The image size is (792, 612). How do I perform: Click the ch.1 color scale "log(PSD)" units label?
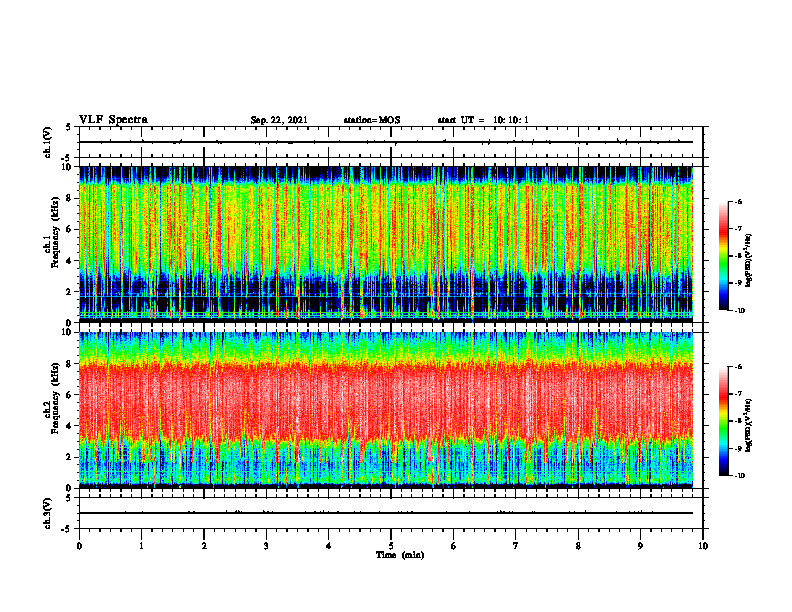pos(750,261)
